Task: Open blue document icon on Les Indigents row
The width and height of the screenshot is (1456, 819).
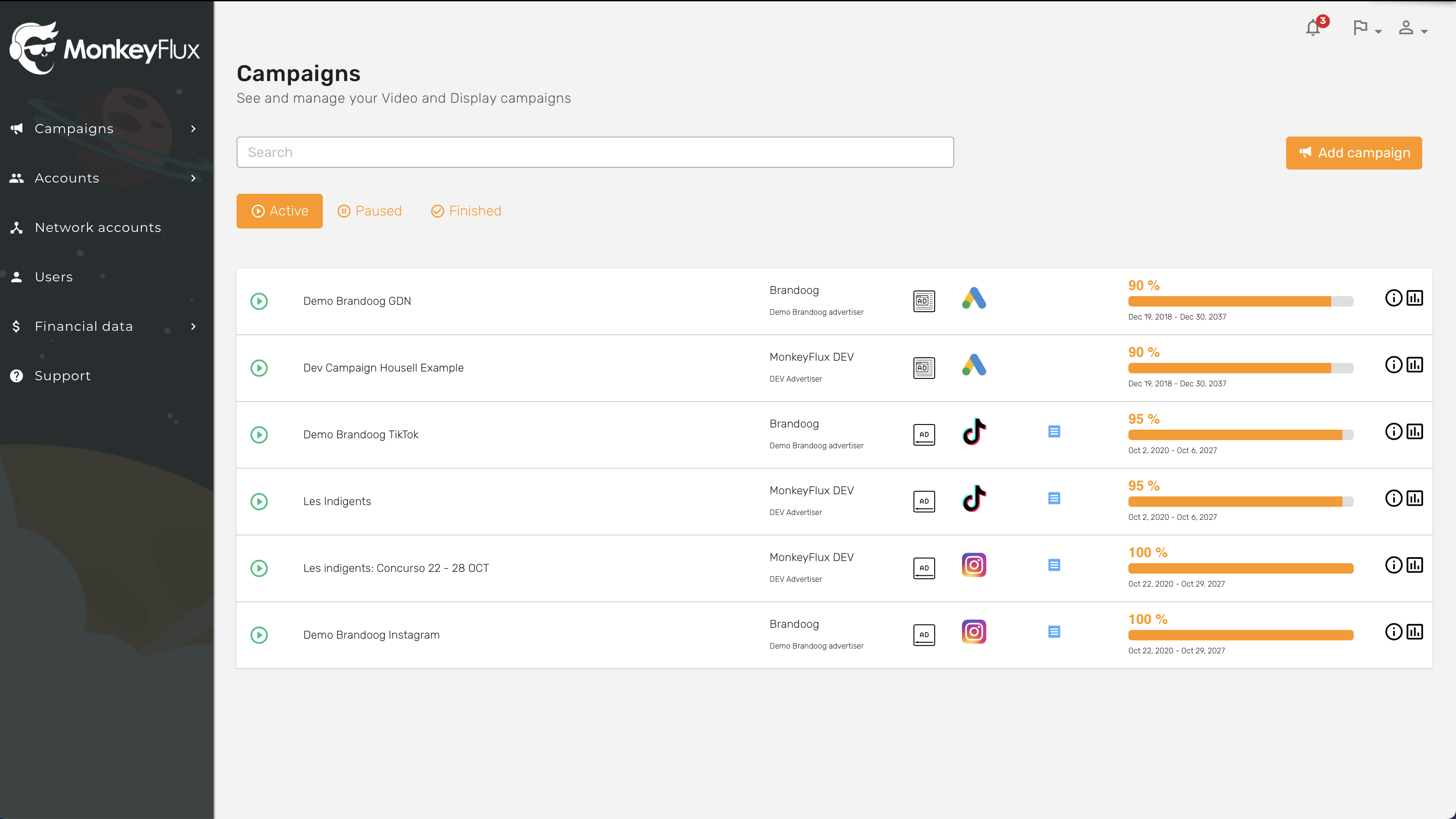Action: coord(1054,498)
